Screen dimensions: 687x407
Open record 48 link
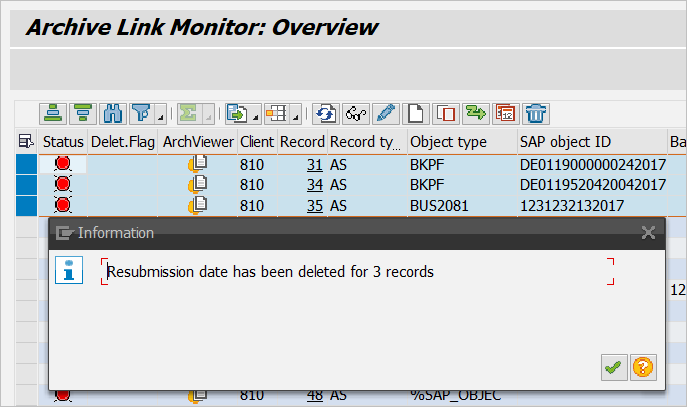[x=314, y=395]
